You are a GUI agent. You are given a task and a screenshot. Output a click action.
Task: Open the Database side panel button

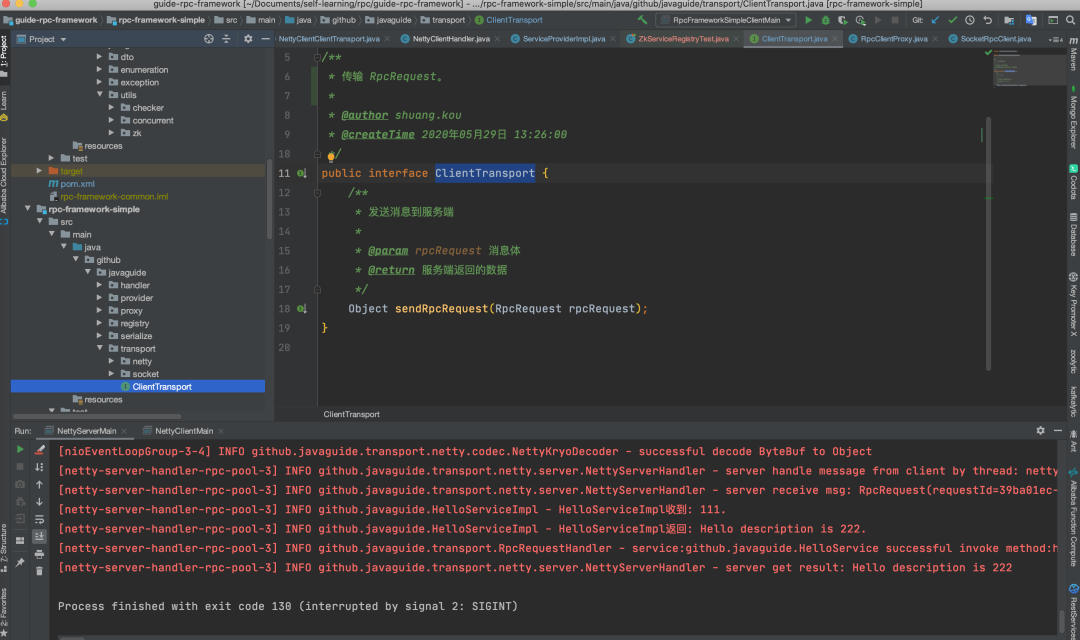(x=1073, y=240)
